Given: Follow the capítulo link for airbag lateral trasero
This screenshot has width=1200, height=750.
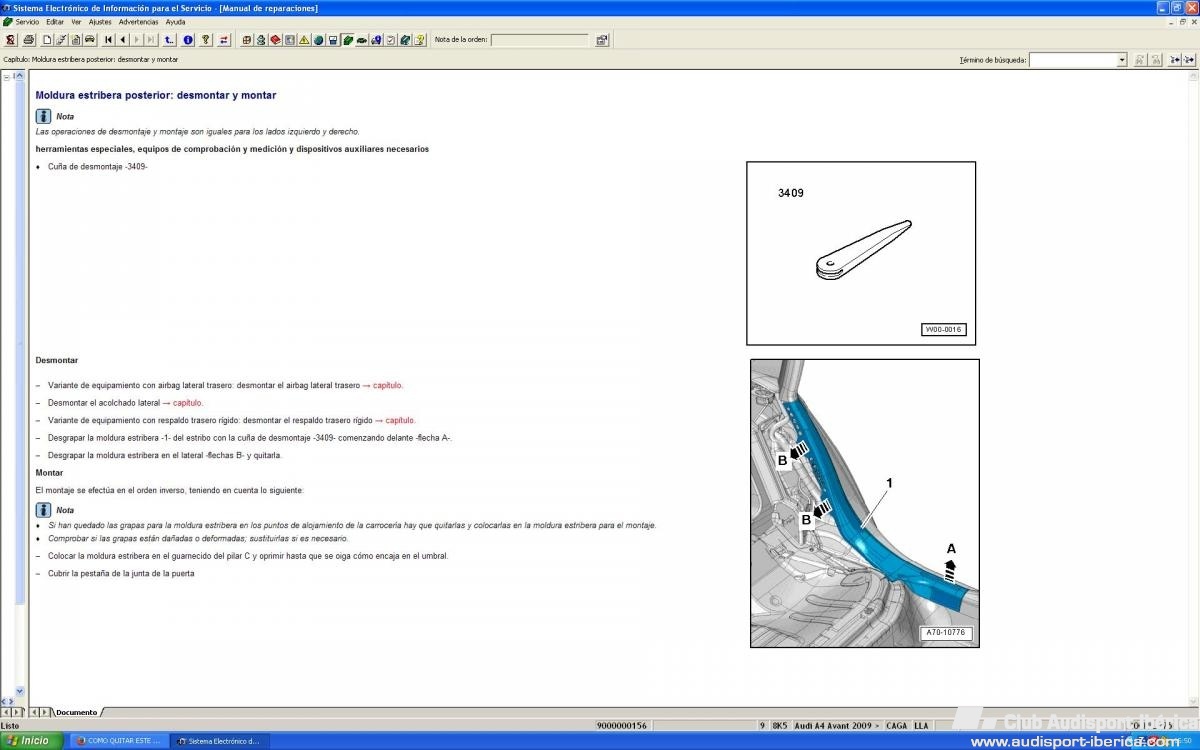Looking at the screenshot, I should [x=388, y=385].
